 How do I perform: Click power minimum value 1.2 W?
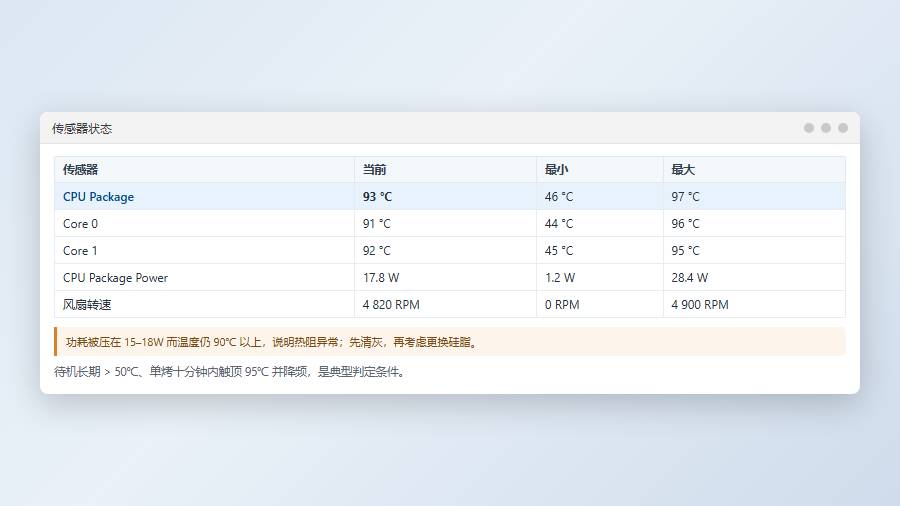click(x=560, y=278)
